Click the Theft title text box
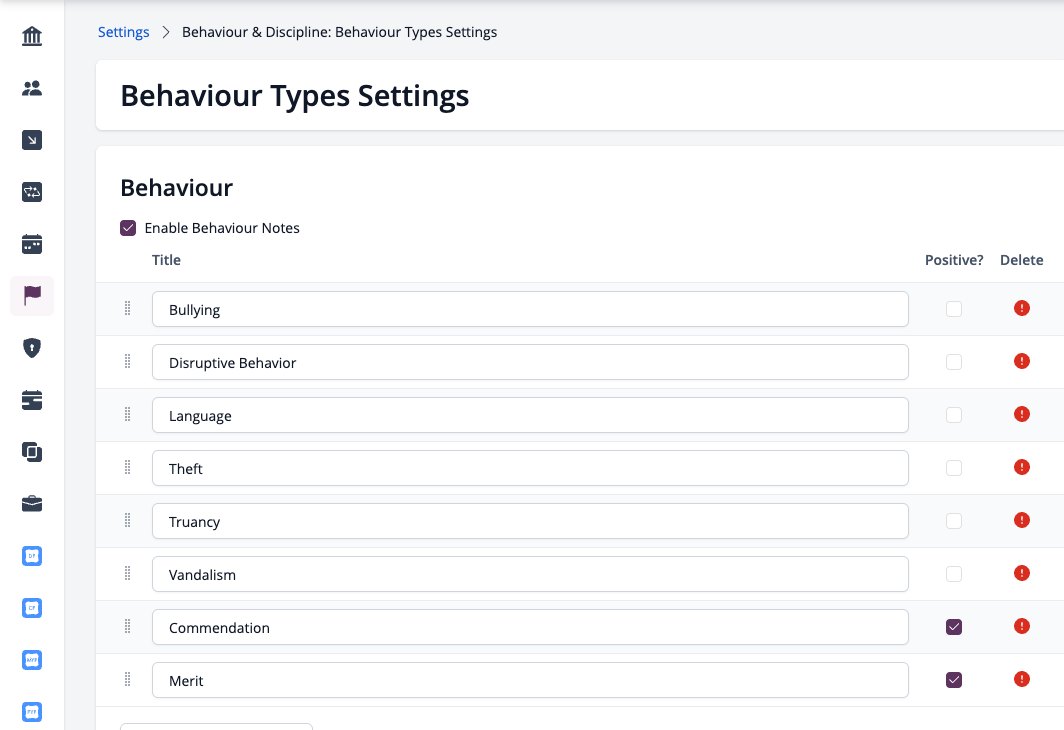The height and width of the screenshot is (730, 1064). point(530,468)
